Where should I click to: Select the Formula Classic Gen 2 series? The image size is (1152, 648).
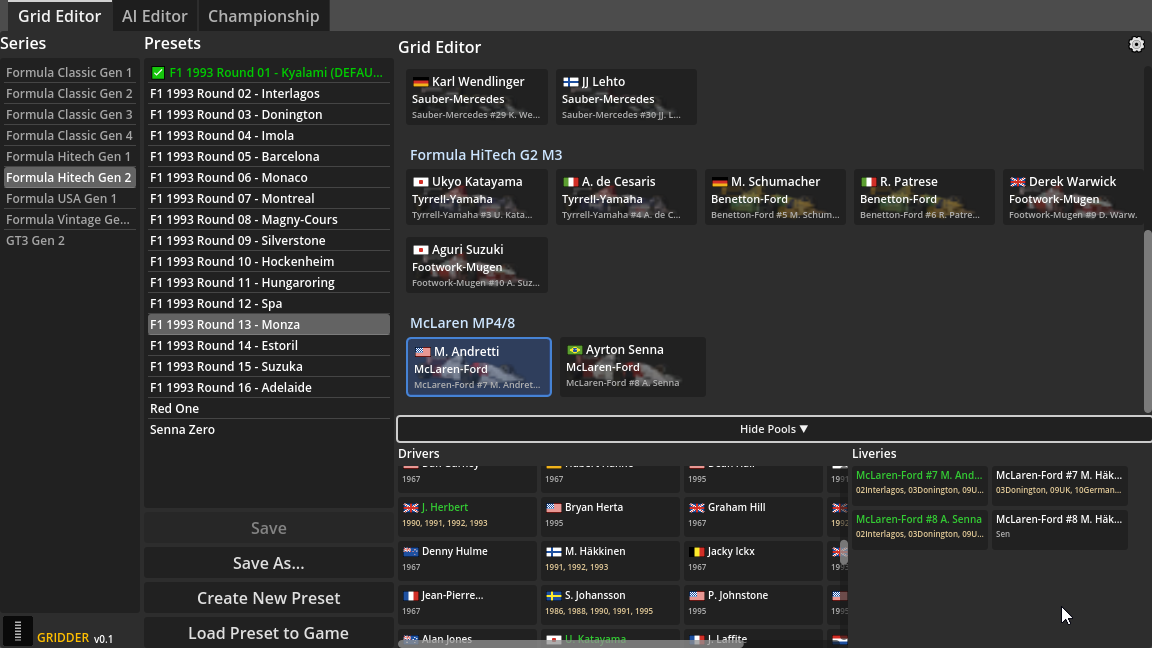tap(69, 93)
